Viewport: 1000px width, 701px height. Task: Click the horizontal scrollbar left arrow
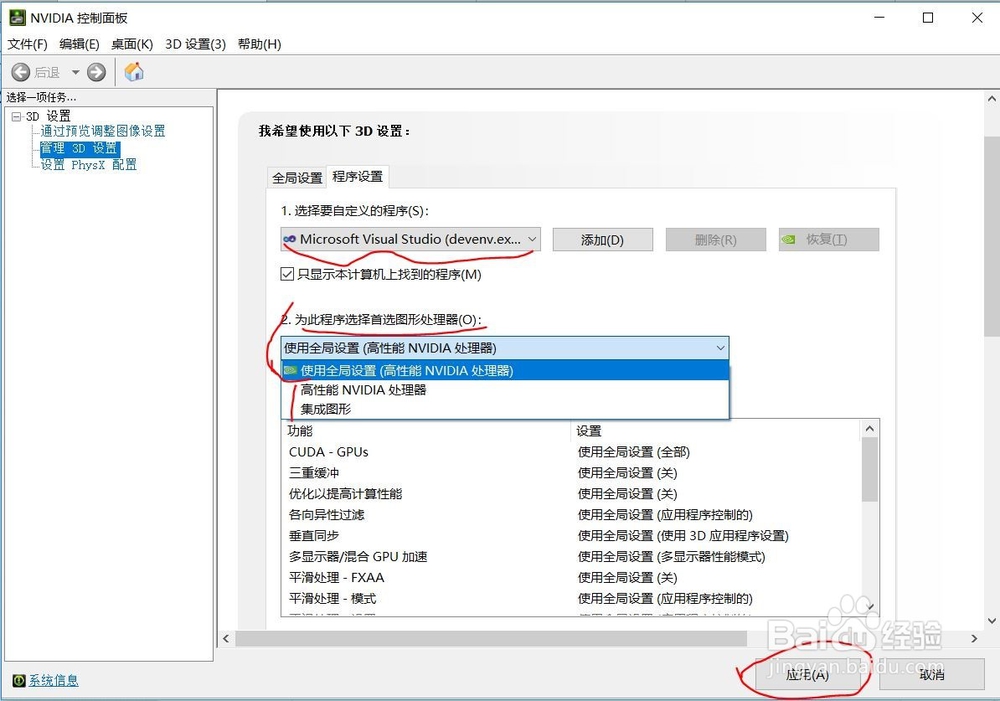(x=226, y=638)
